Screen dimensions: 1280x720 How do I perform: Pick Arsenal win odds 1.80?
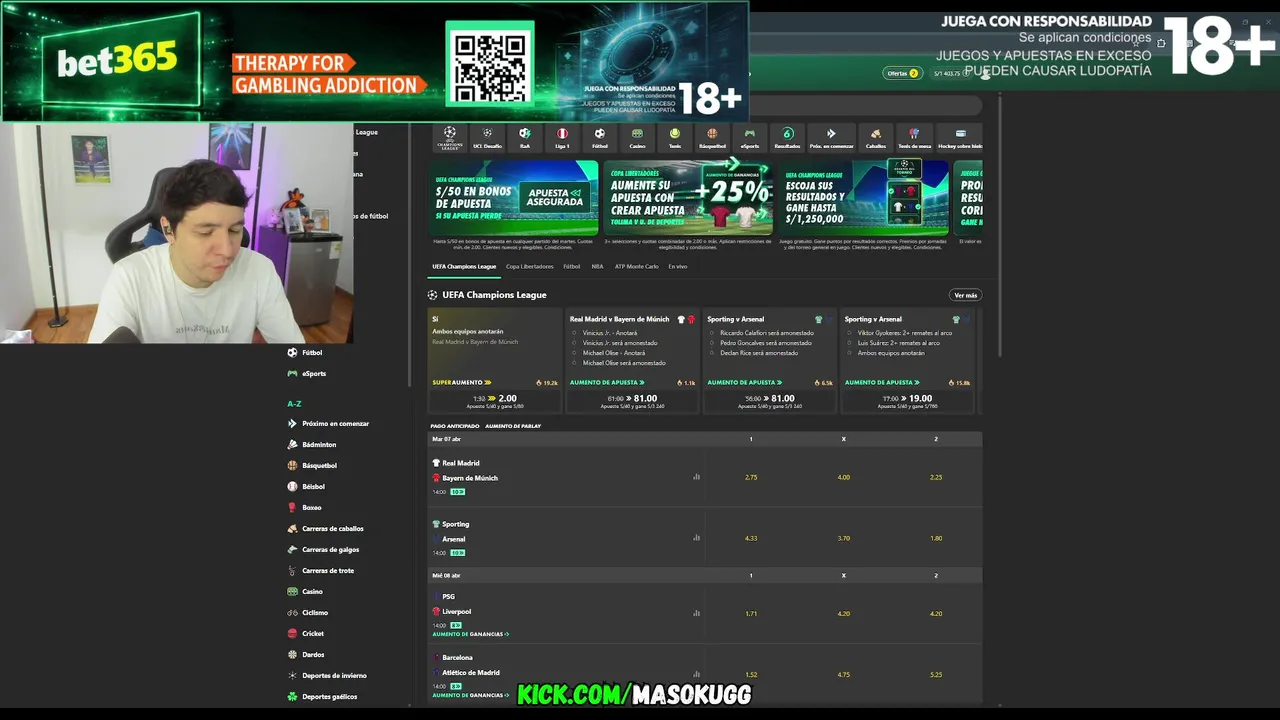936,538
